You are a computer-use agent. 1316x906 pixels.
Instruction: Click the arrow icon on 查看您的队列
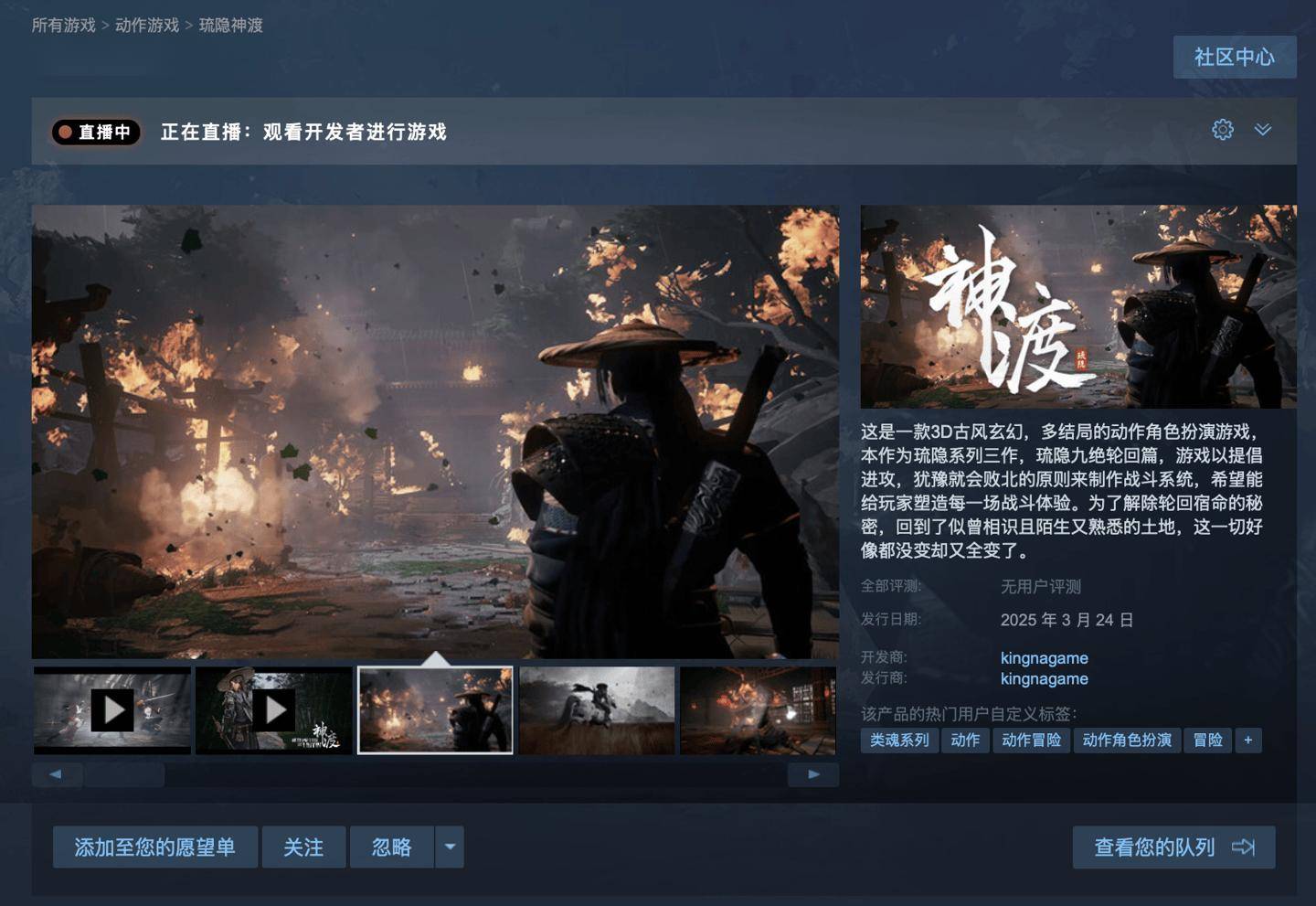click(x=1243, y=847)
